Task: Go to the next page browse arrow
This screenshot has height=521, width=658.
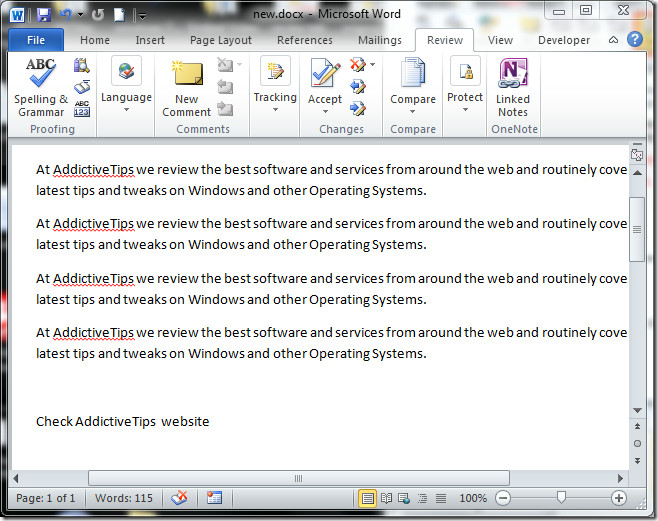Action: [x=637, y=461]
